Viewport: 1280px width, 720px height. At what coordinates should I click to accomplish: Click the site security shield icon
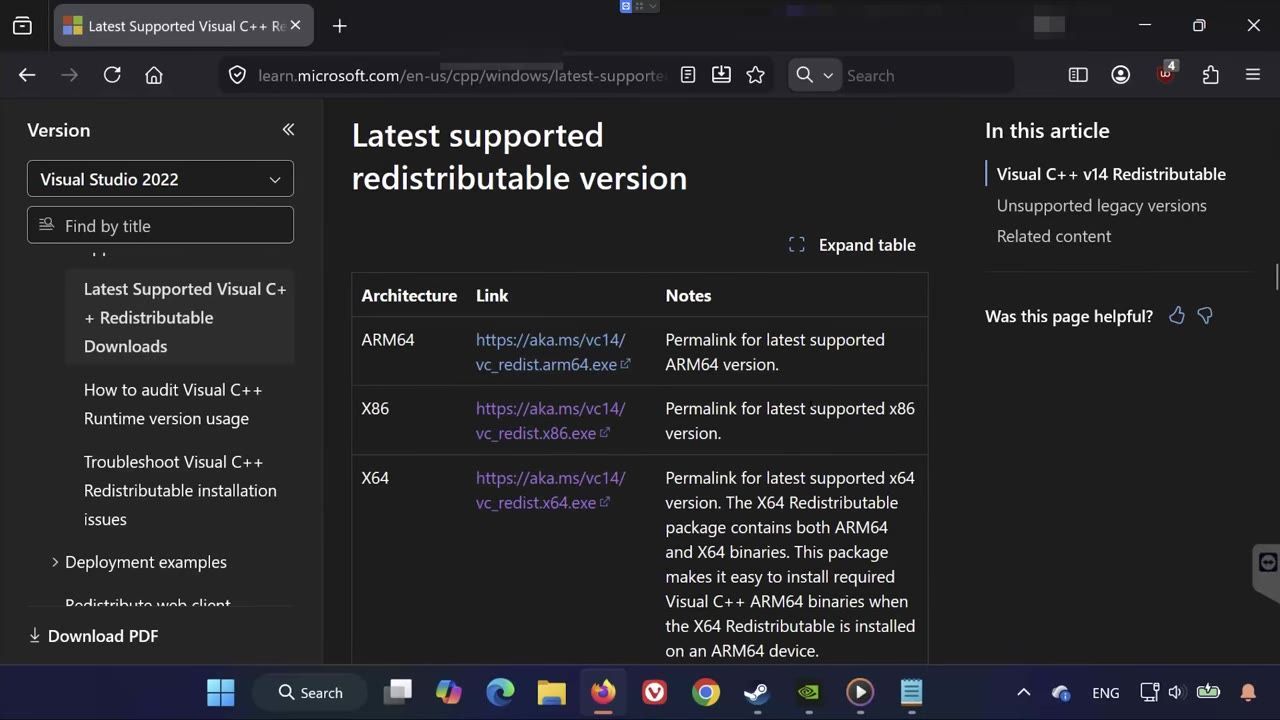[237, 75]
